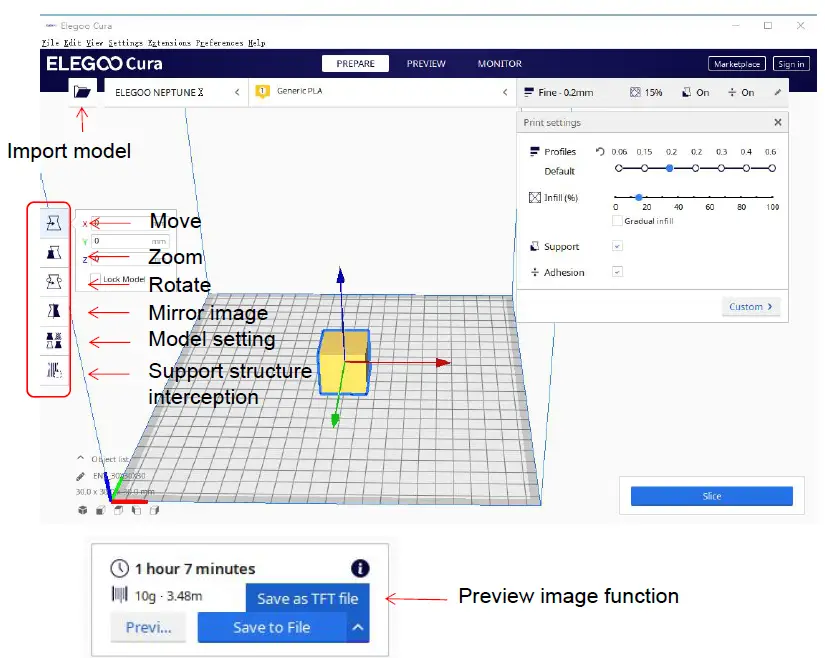Open the File menu

pyautogui.click(x=50, y=43)
